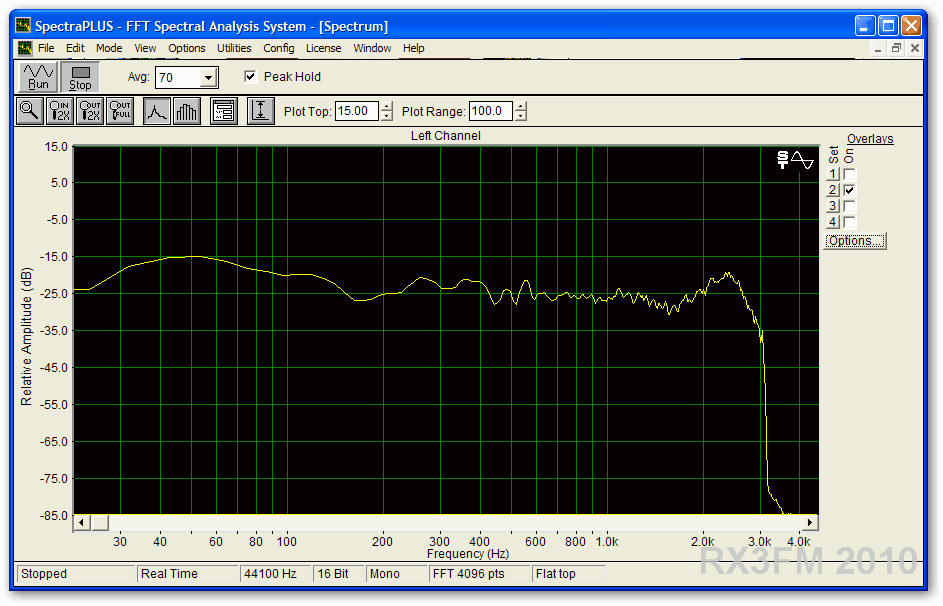Open the Edit menu

click(75, 48)
